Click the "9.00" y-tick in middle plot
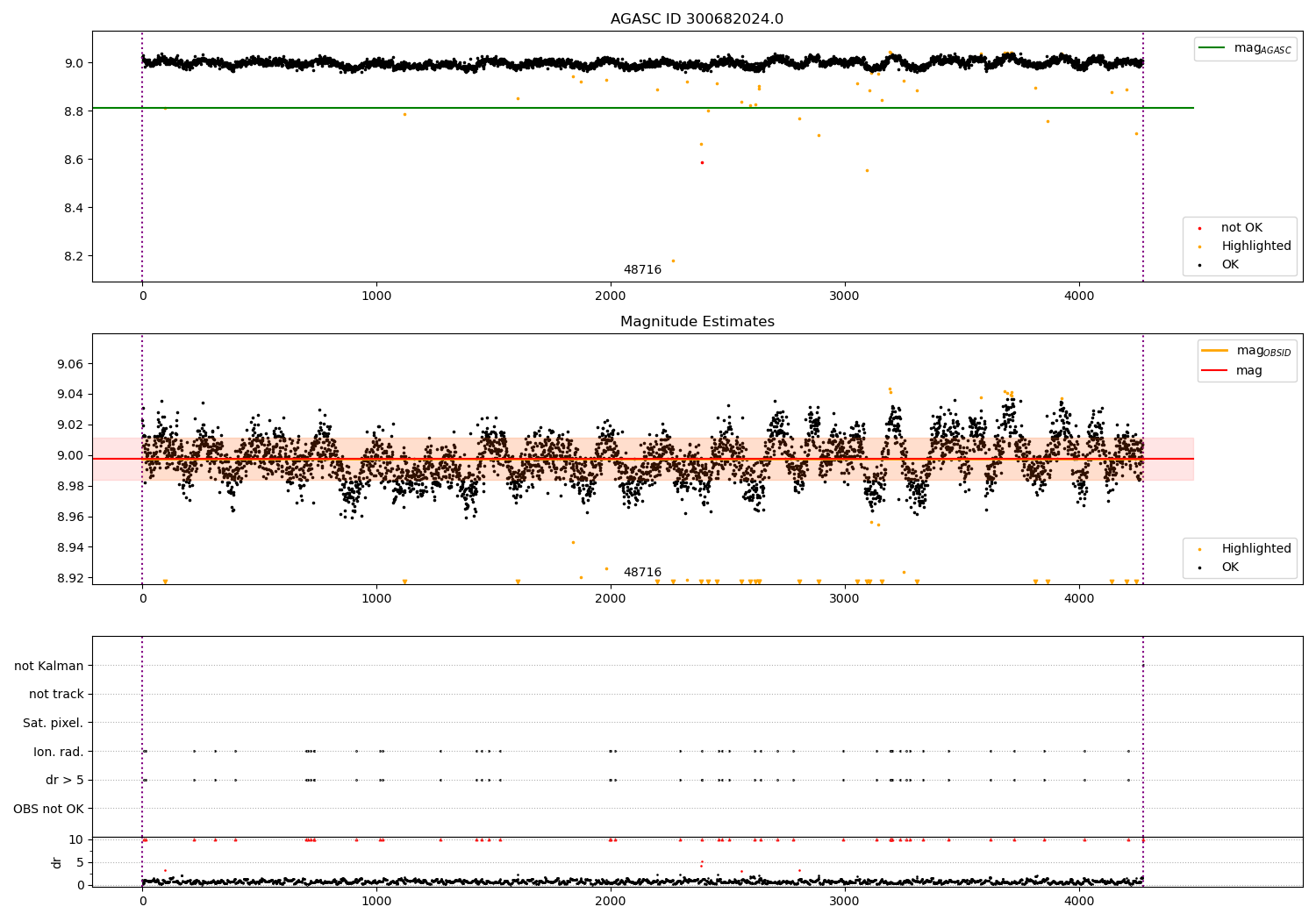1316x921 pixels. click(x=70, y=456)
